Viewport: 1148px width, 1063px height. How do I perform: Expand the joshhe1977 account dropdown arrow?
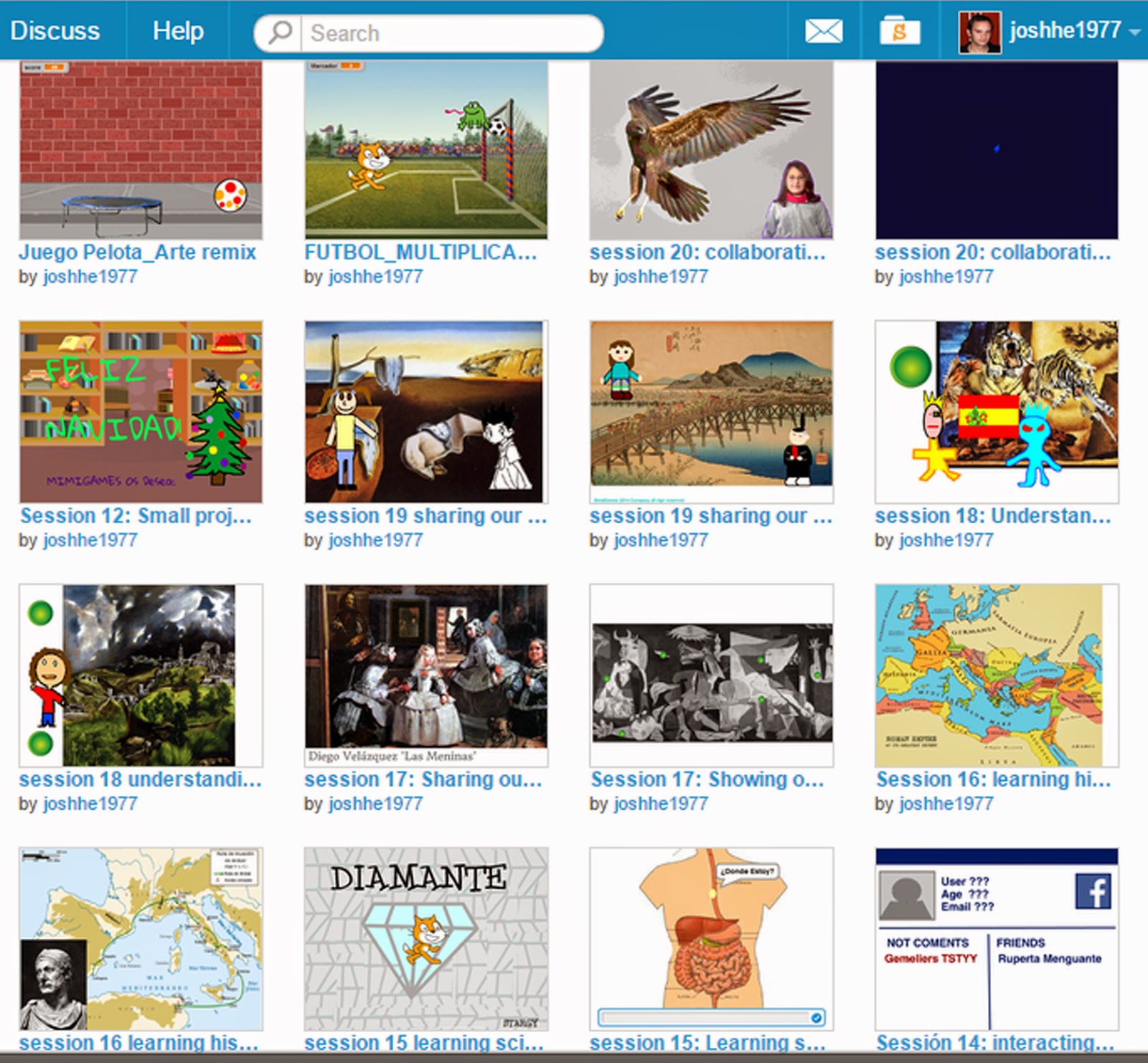point(1134,32)
